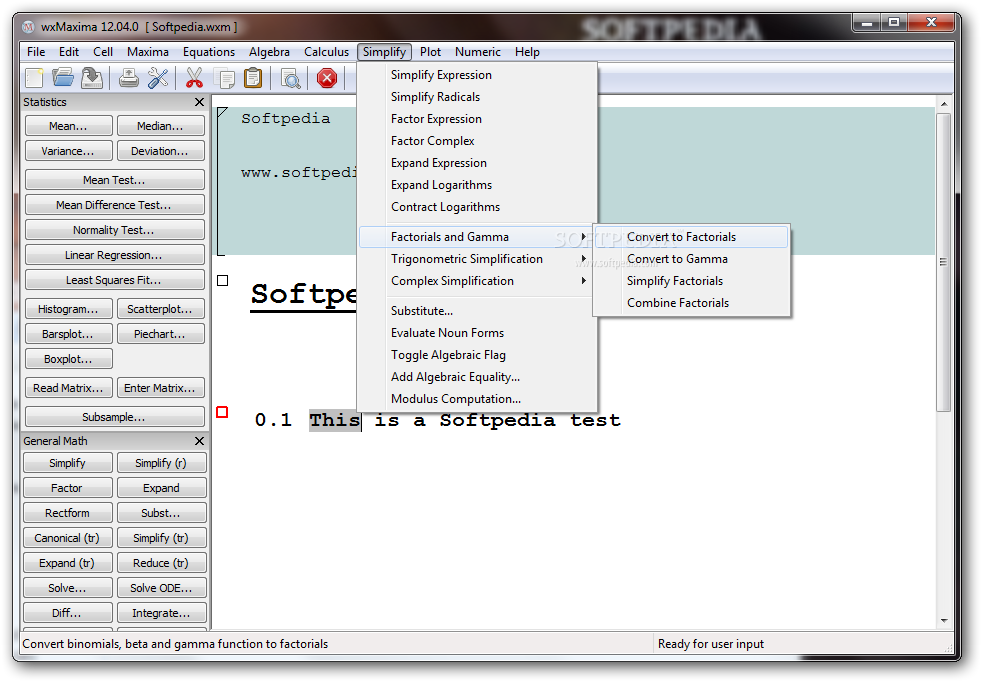Click the Mean... button

point(68,126)
